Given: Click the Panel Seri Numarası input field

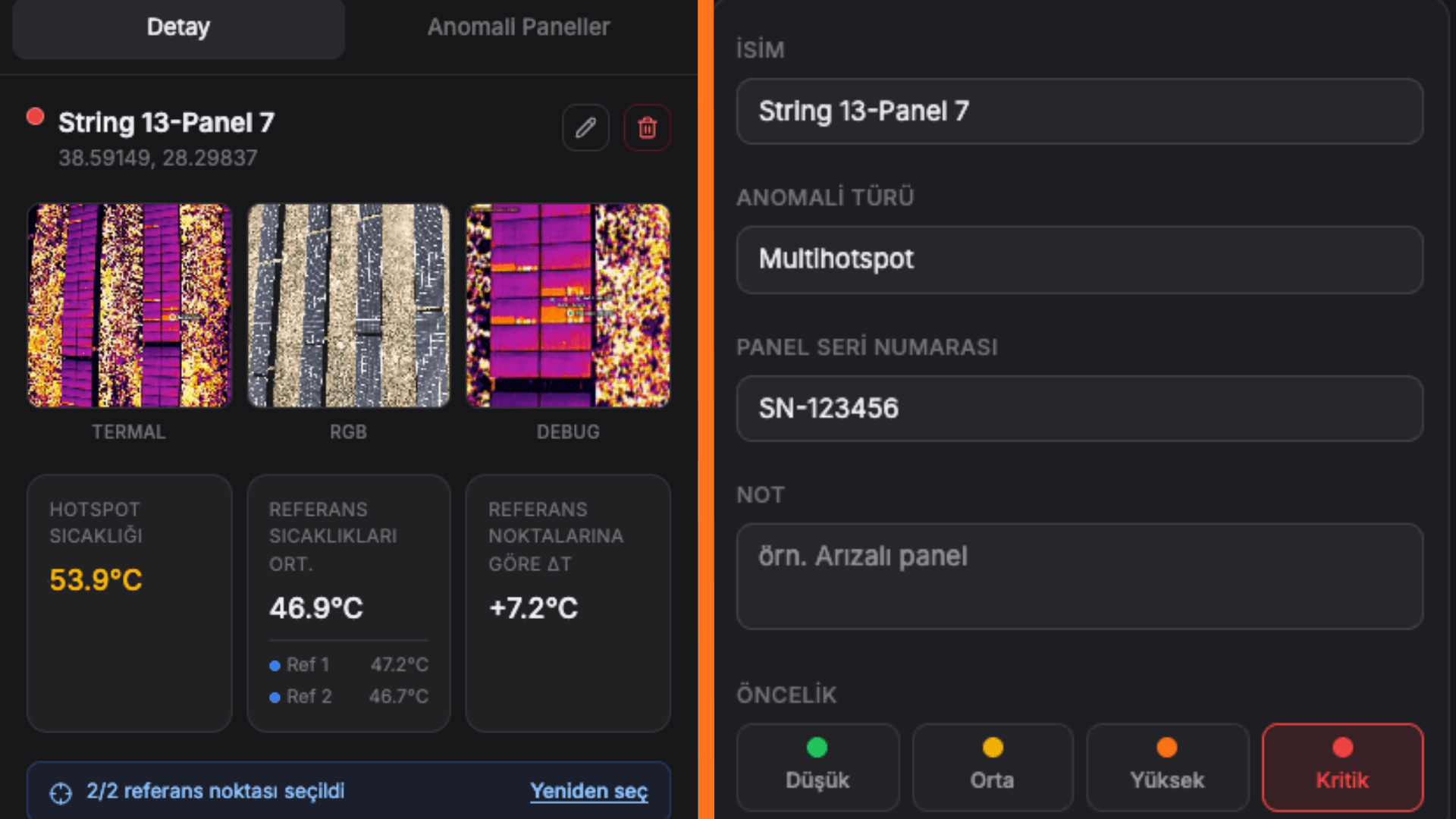Looking at the screenshot, I should (x=1079, y=409).
